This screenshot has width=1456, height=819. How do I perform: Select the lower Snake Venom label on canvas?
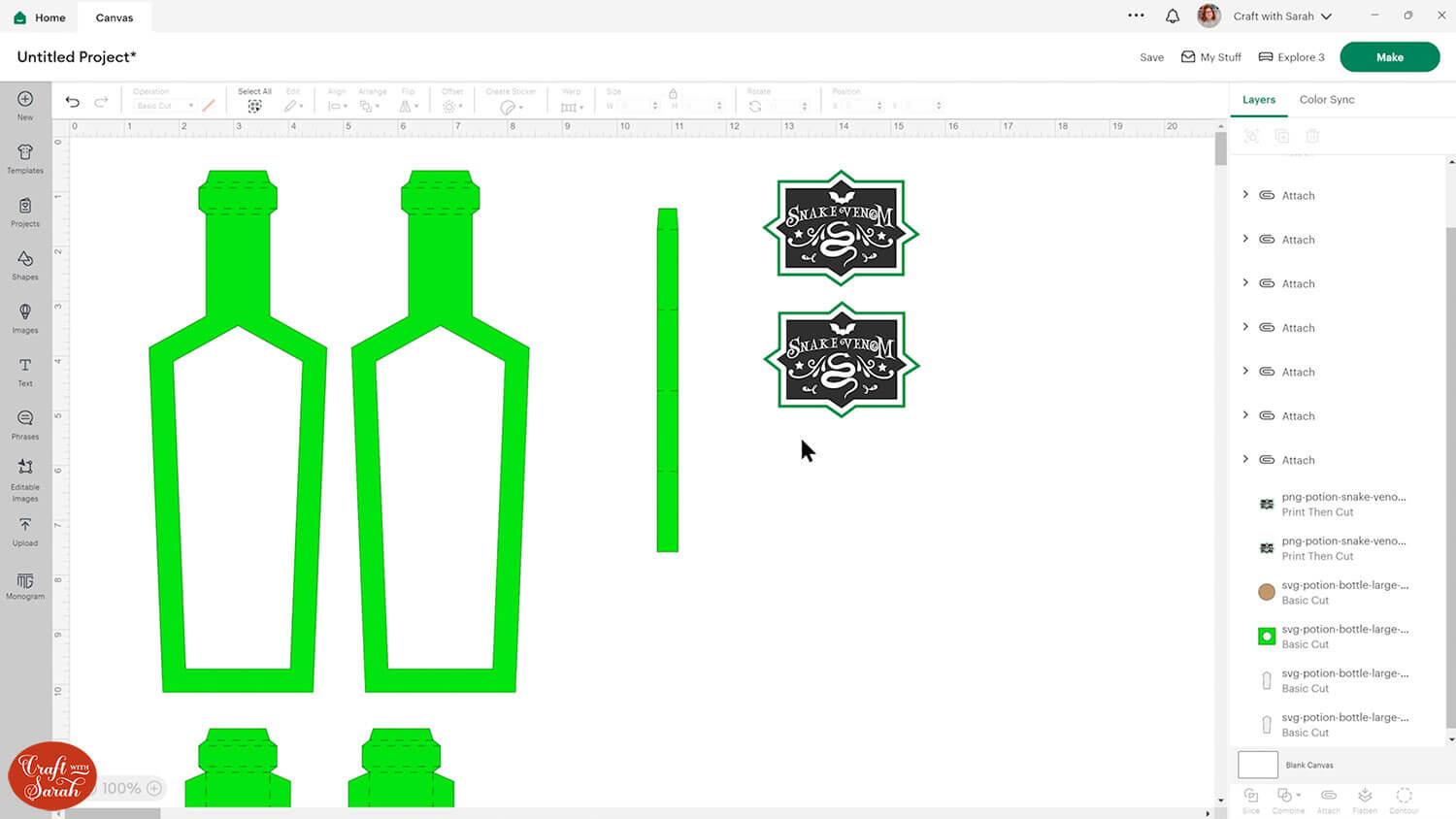(841, 360)
